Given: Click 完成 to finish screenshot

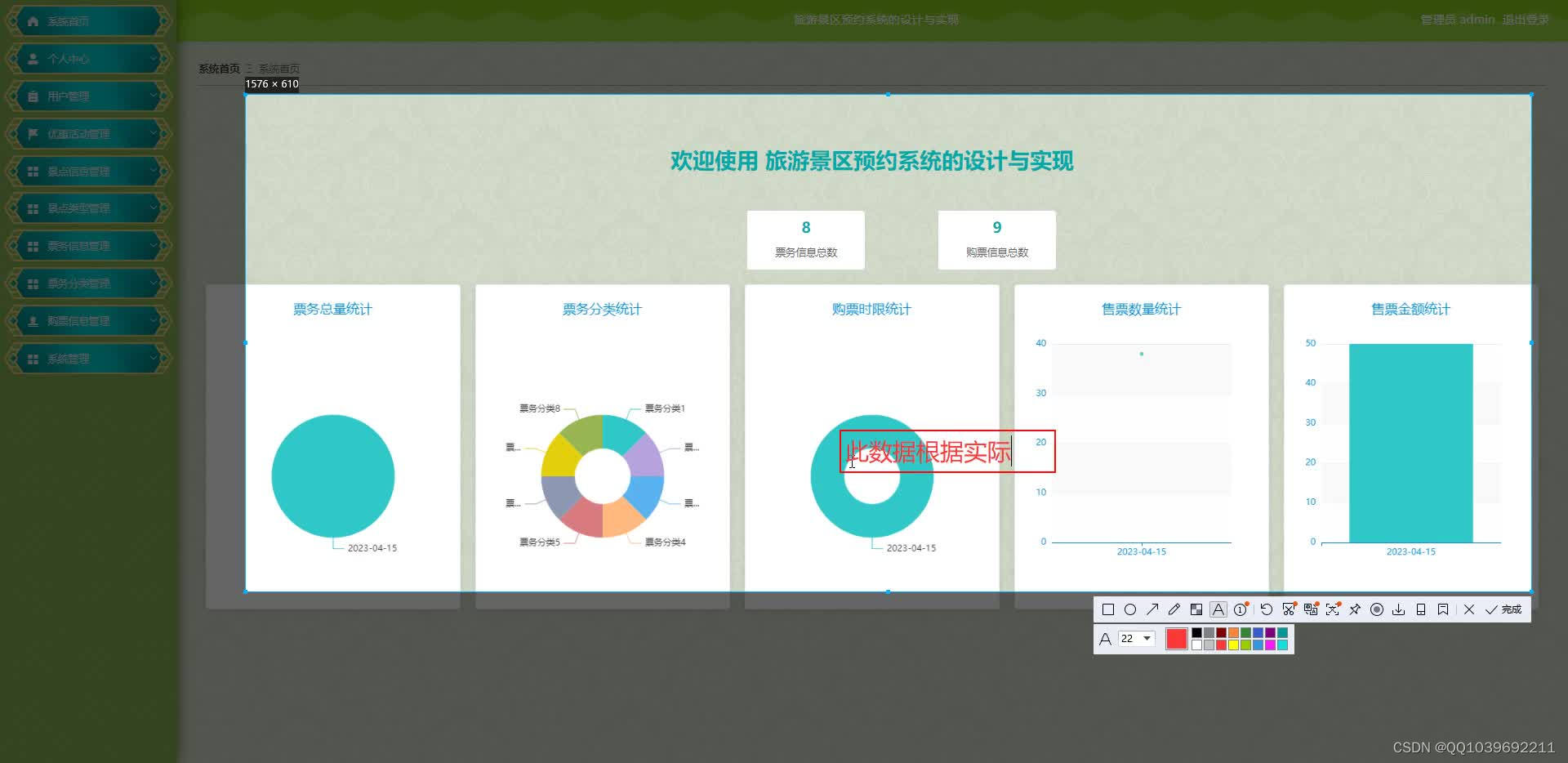Looking at the screenshot, I should (x=1503, y=609).
